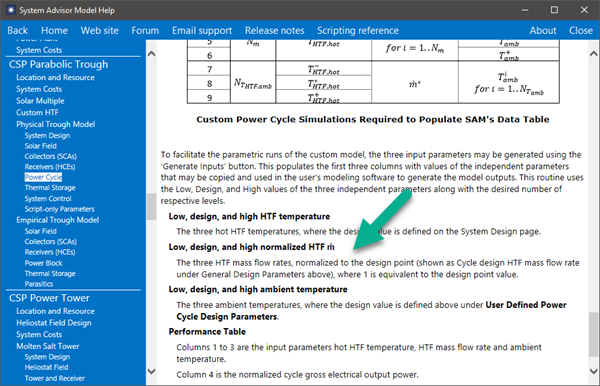Click the content pane scroll up arrow
The height and width of the screenshot is (386, 600).
click(x=593, y=54)
